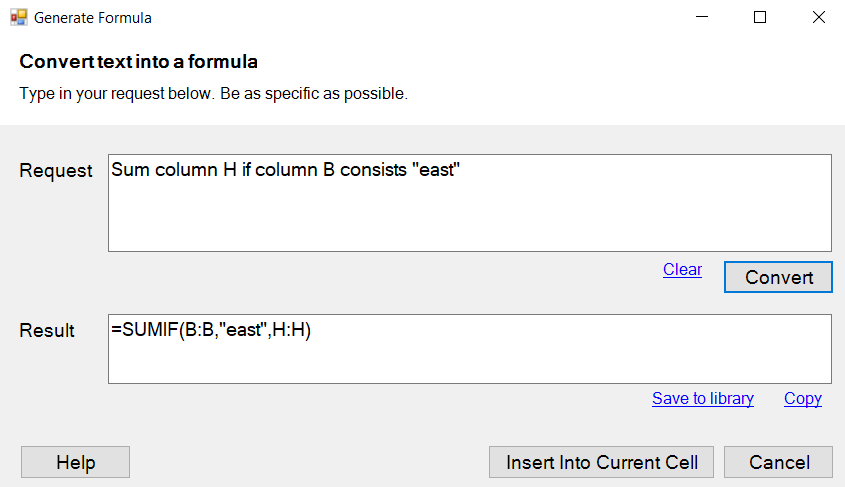Click the Generate Formula app icon in title bar
845x487 pixels.
pos(19,18)
